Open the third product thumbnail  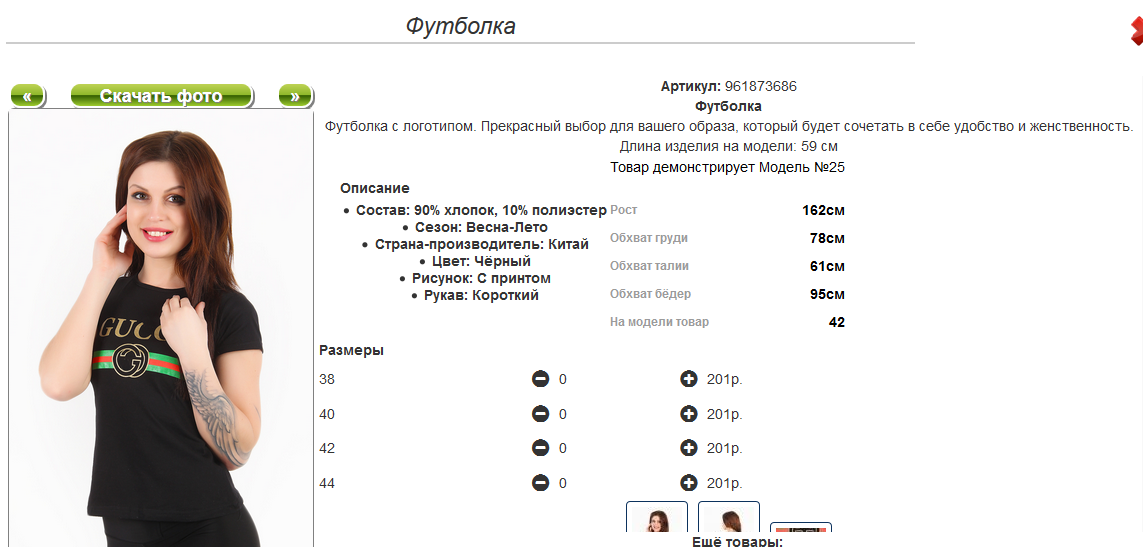pos(801,529)
